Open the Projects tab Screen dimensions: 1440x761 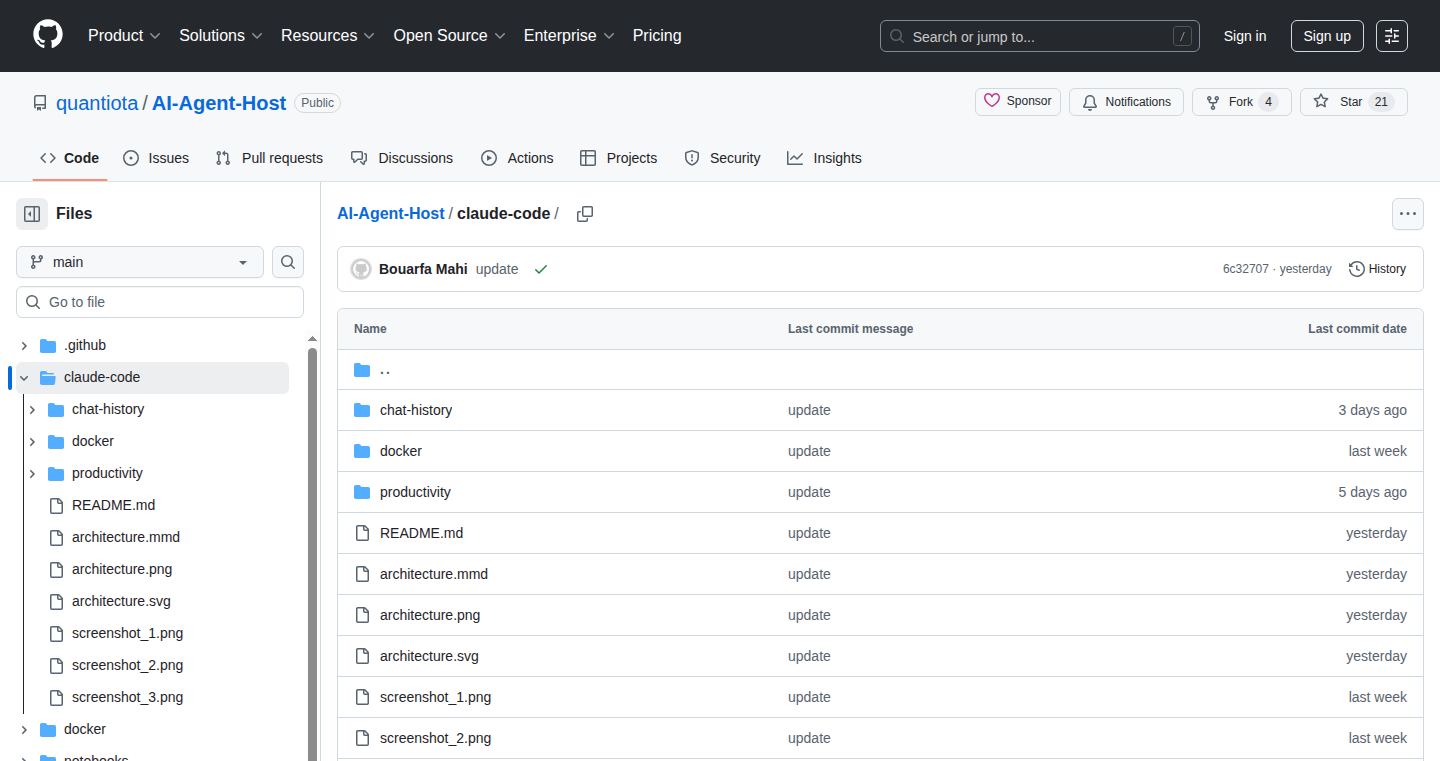coord(619,158)
